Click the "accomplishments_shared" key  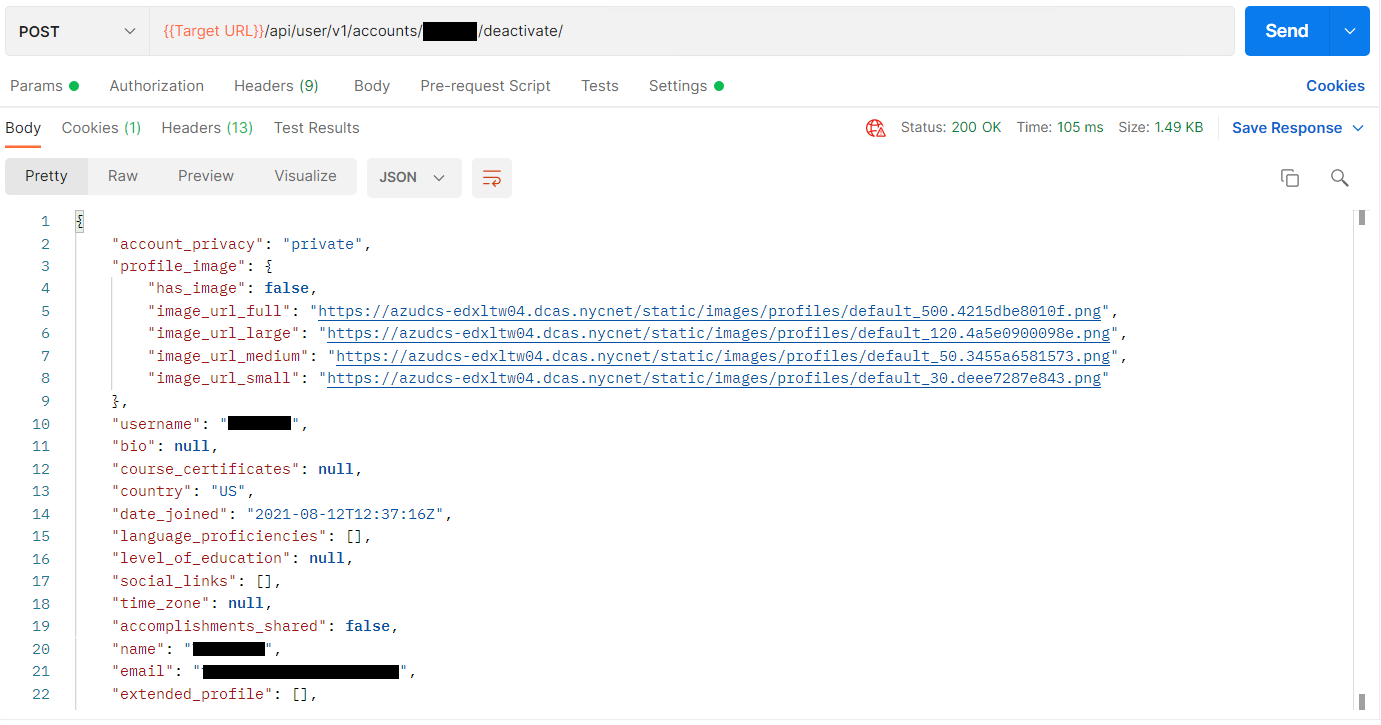pos(220,626)
